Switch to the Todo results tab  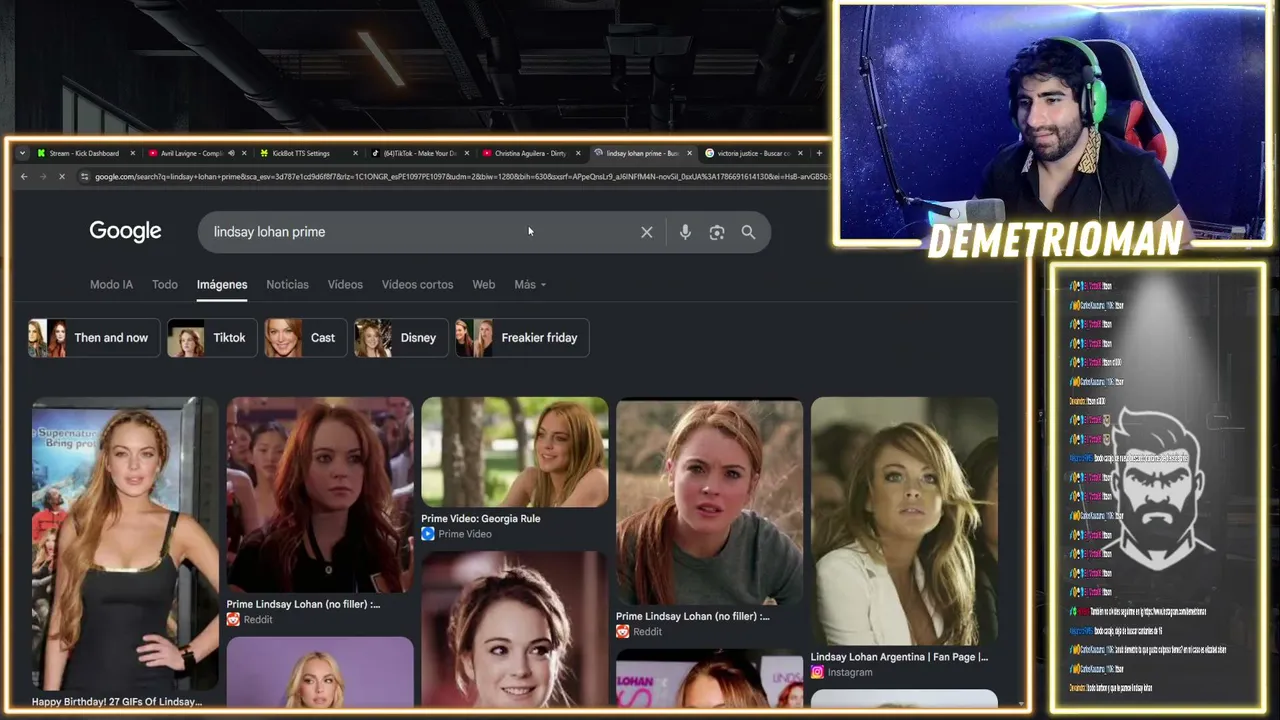click(165, 285)
